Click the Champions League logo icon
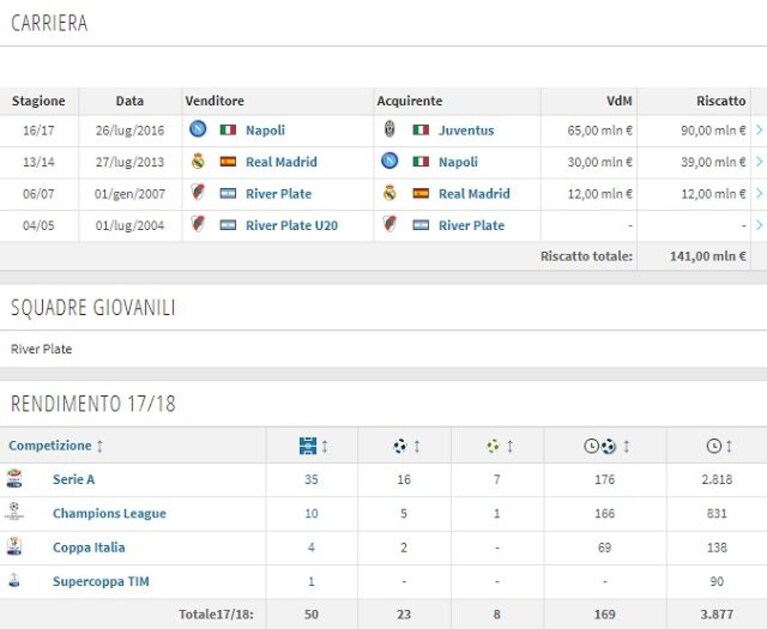 [x=14, y=512]
